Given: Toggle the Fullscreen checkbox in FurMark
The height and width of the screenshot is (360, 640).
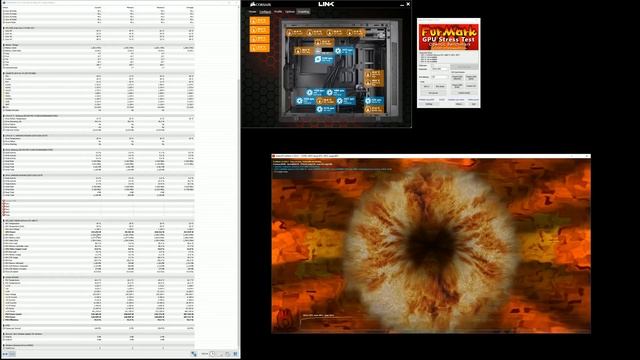Looking at the screenshot, I should click(432, 65).
